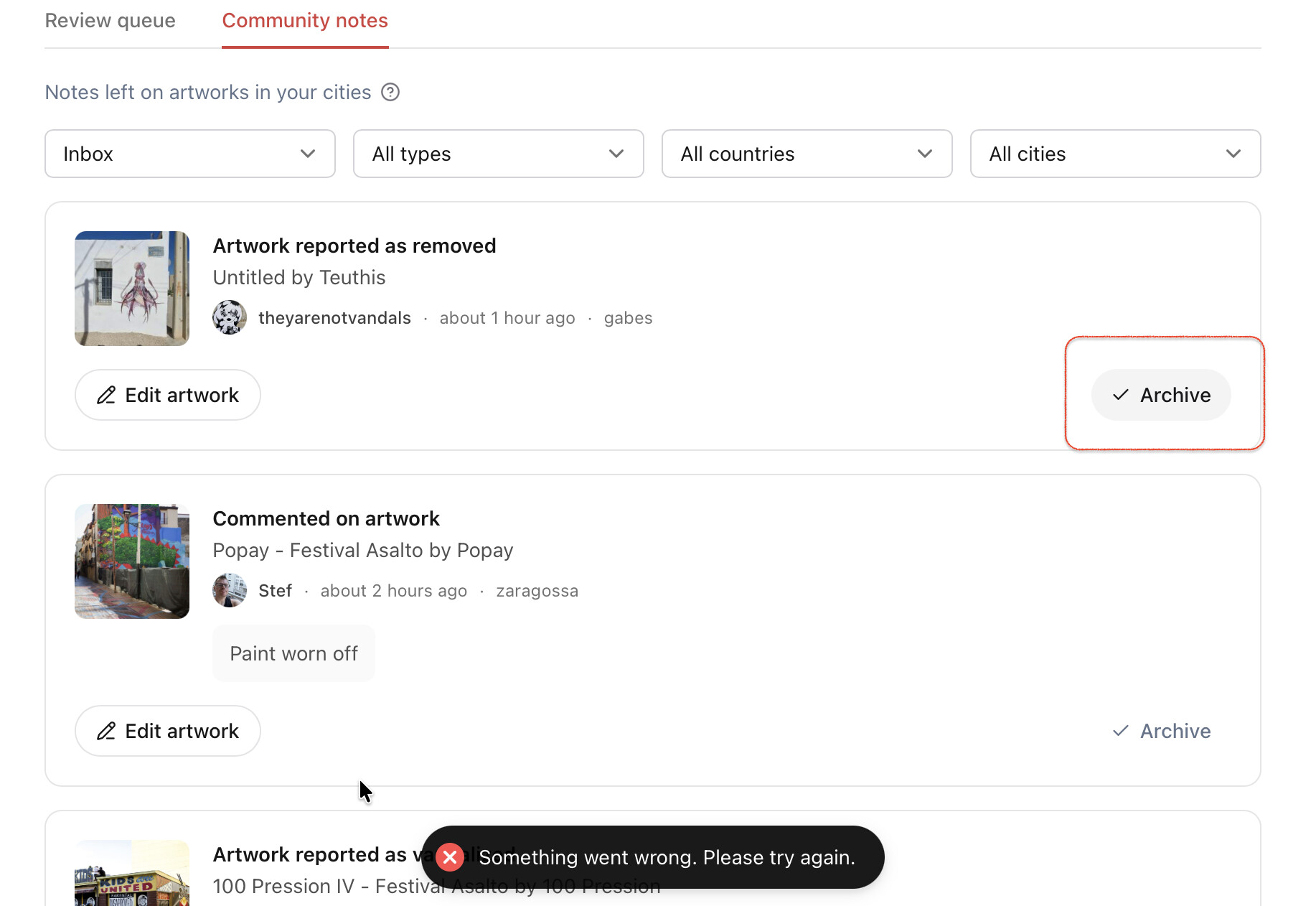Click red error icon in toast

(450, 857)
